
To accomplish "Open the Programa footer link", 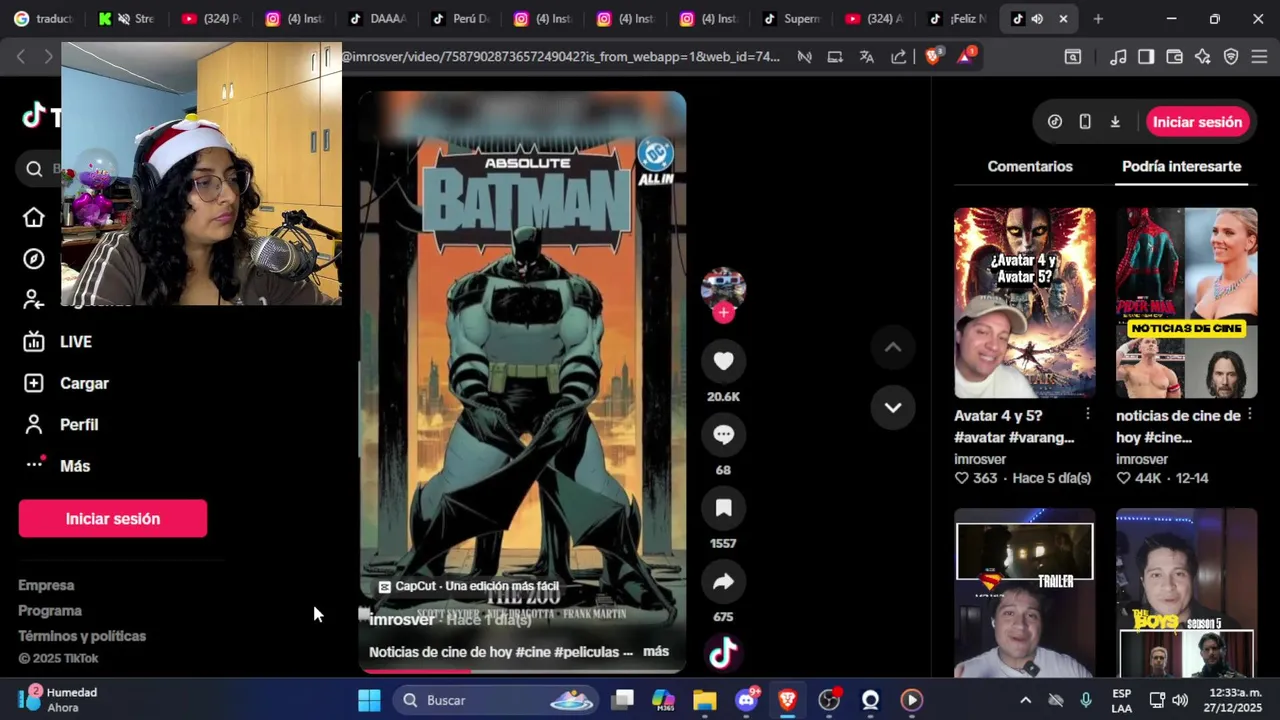I will click(50, 611).
